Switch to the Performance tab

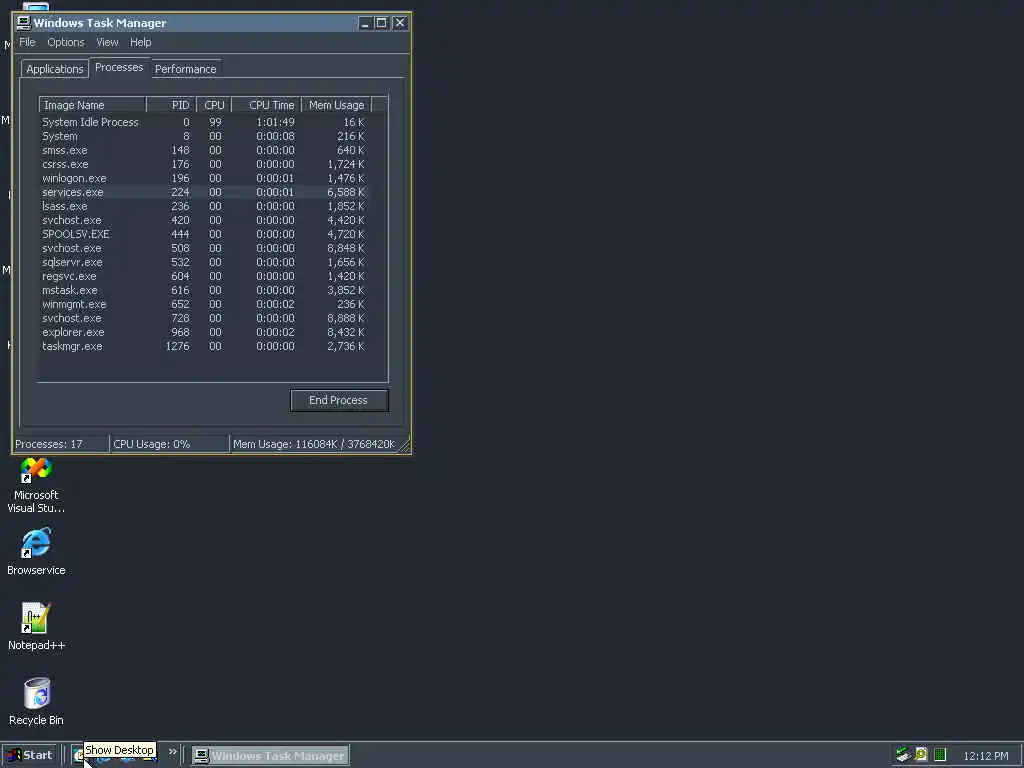click(x=185, y=69)
